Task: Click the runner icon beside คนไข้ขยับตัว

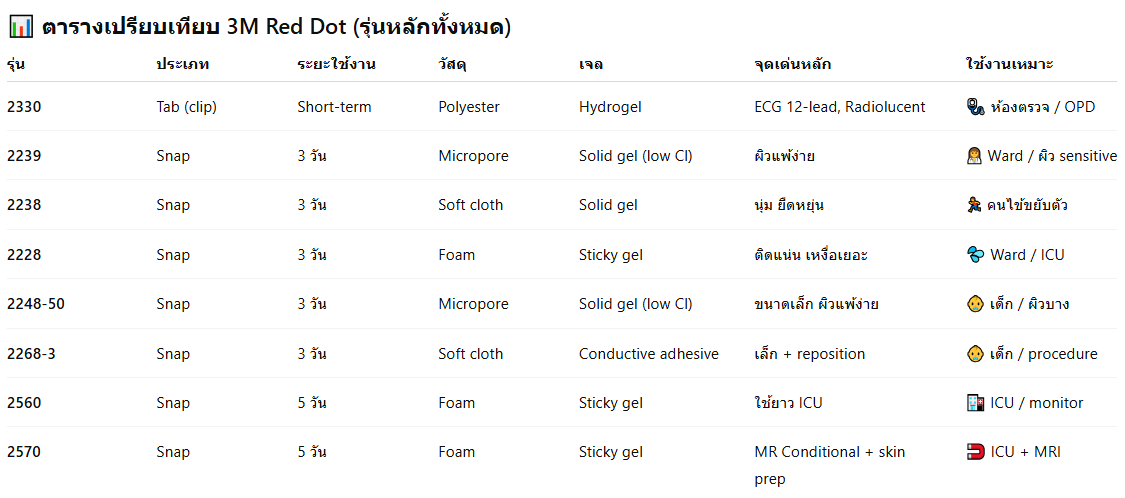Action: pyautogui.click(x=975, y=205)
